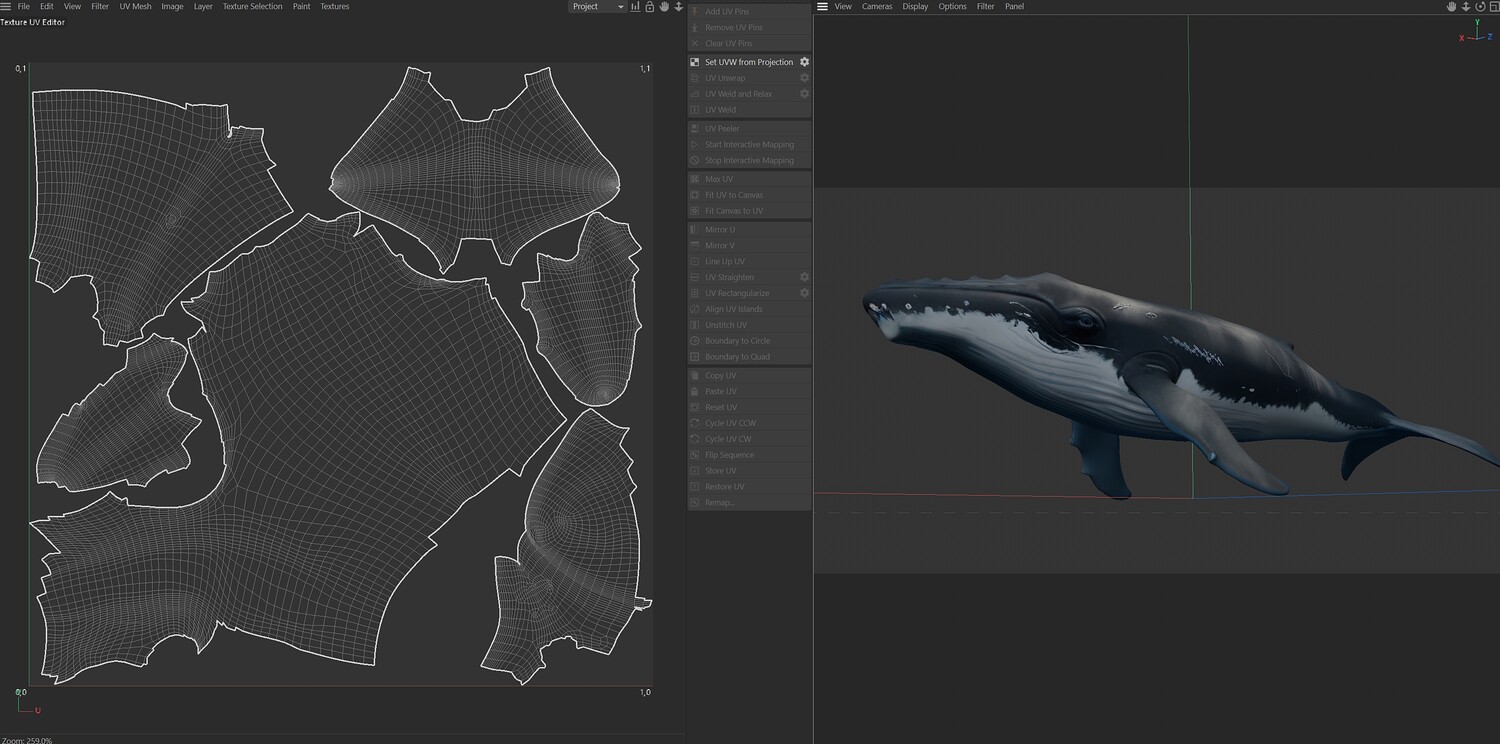
Task: Click the zoom dolly icon in UV editor
Action: coord(679,7)
